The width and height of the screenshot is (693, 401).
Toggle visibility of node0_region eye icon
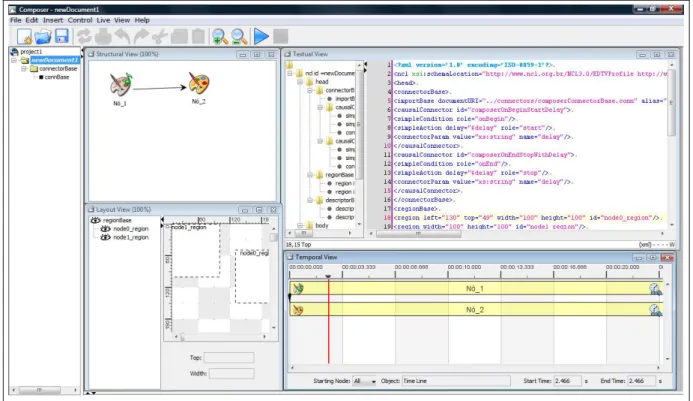105,229
